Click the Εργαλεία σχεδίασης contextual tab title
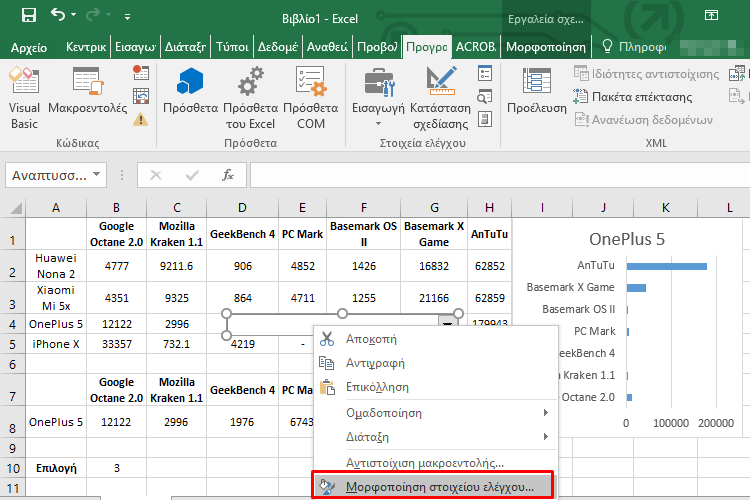750x500 pixels. tap(546, 19)
